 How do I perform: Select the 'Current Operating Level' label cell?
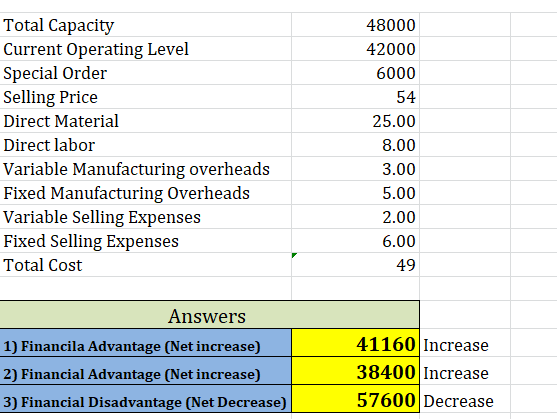pos(146,49)
